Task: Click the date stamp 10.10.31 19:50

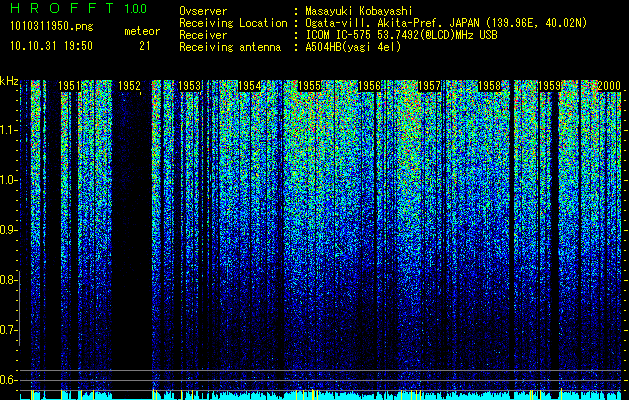Action: coord(51,46)
